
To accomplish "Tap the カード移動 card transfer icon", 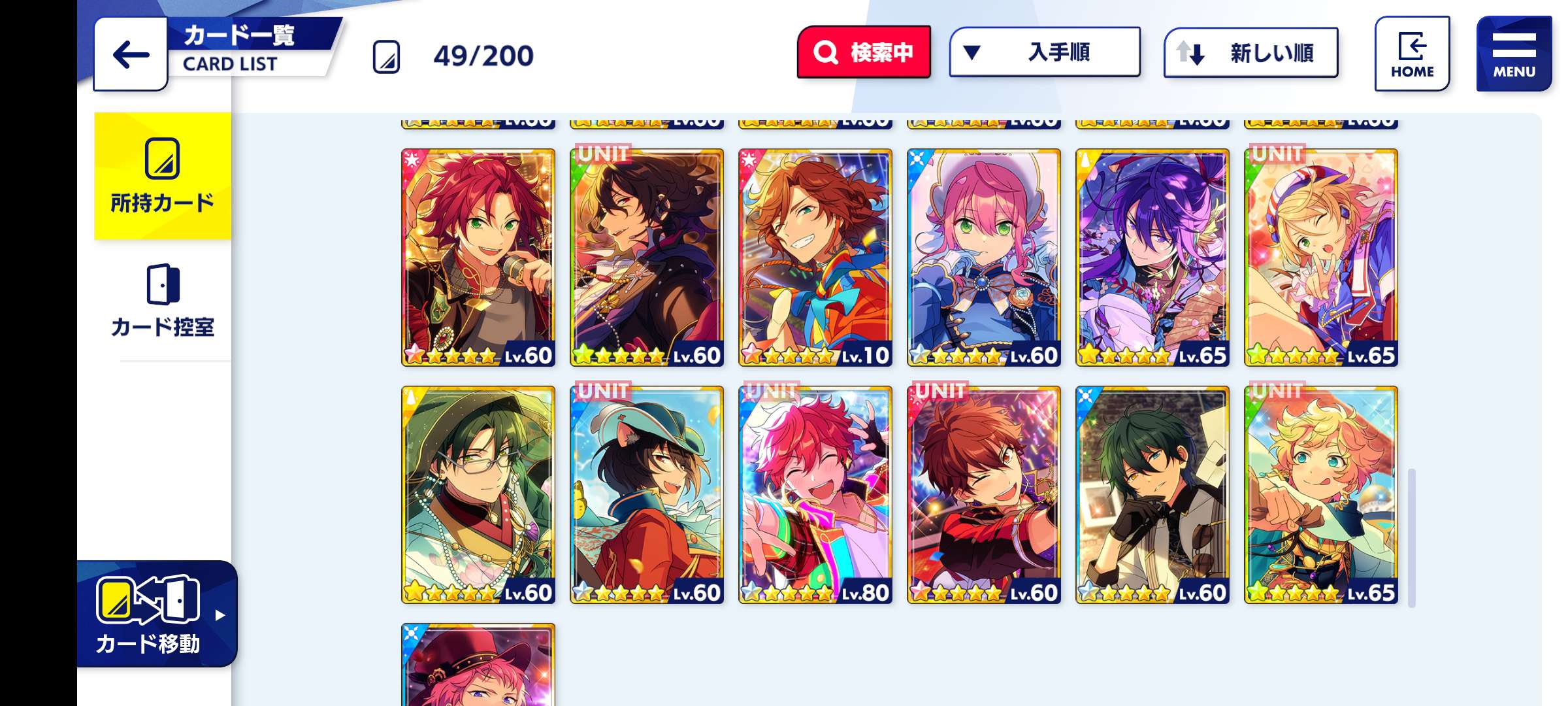I will tap(148, 599).
